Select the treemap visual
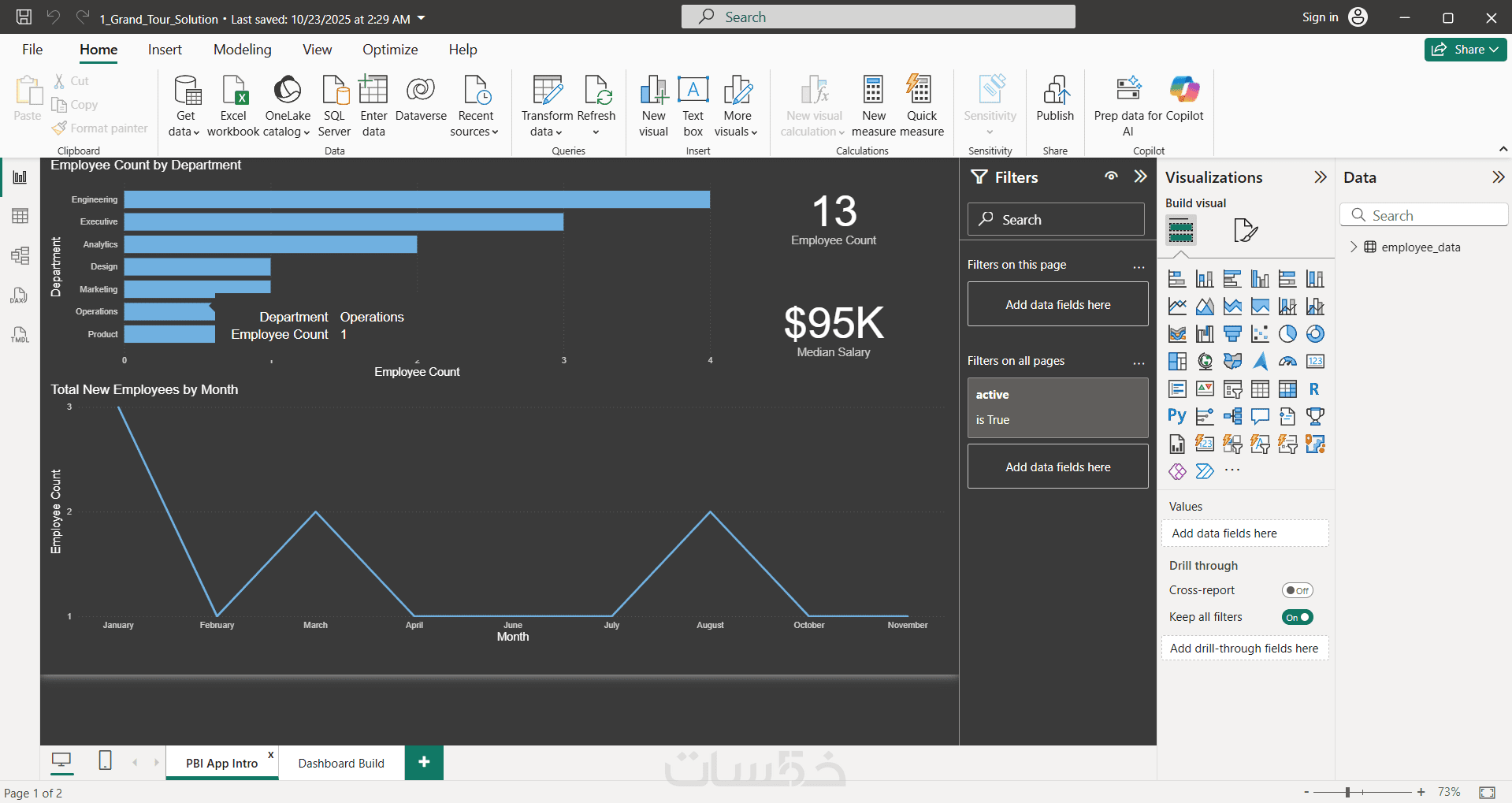The height and width of the screenshot is (803, 1512). click(1177, 362)
